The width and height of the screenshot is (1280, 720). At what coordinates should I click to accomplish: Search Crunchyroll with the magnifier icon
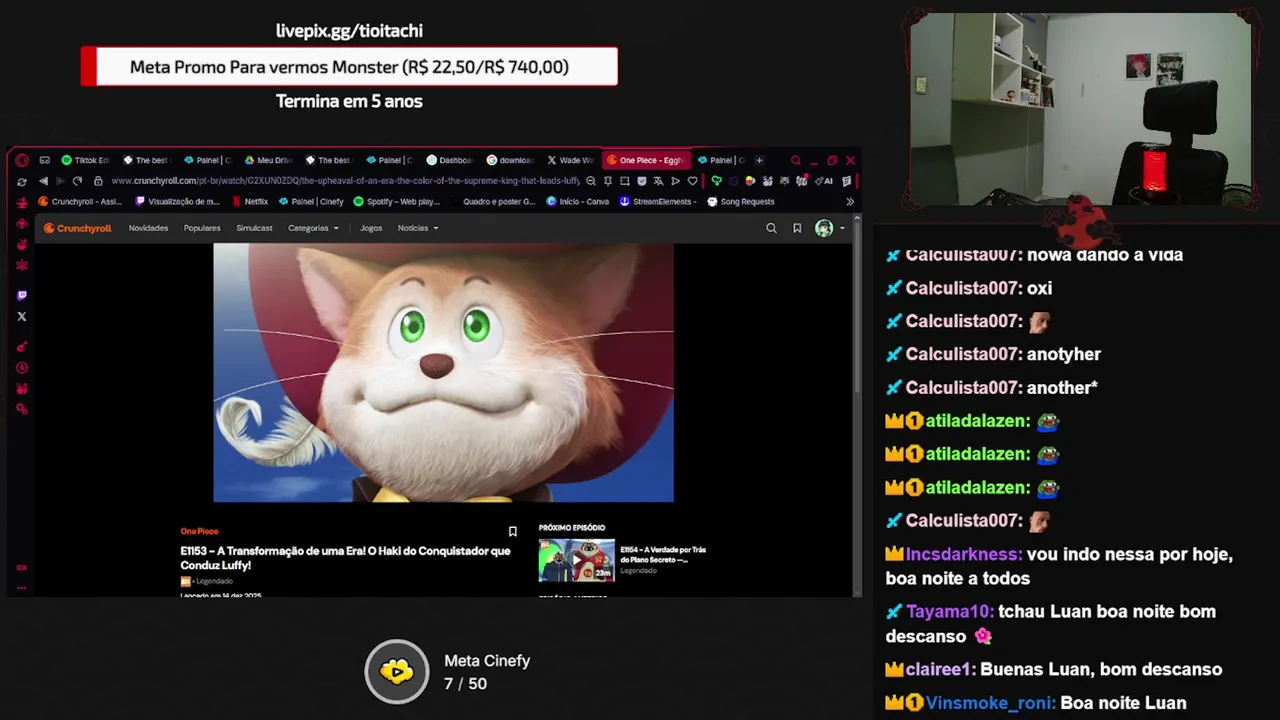771,228
